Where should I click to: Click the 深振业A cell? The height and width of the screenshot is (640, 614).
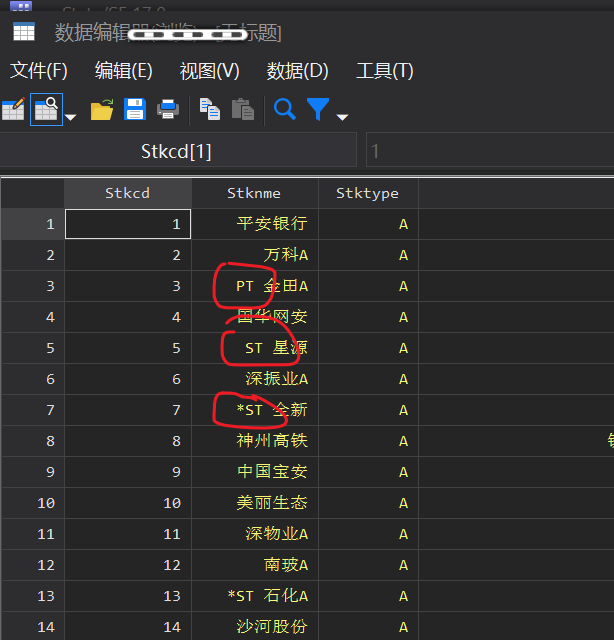(x=255, y=379)
